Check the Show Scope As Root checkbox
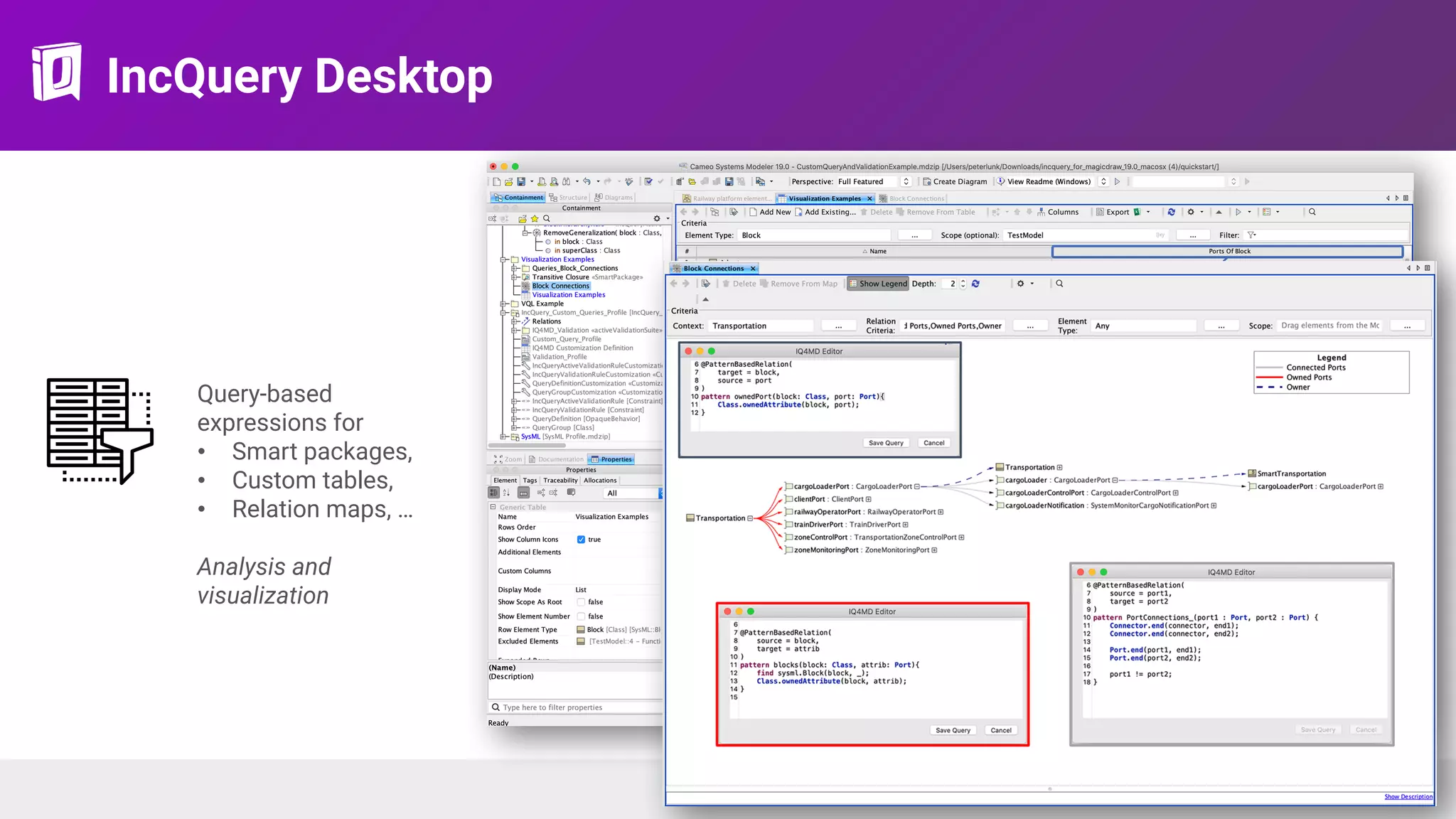Screen dimensions: 1456x819 coord(581,602)
